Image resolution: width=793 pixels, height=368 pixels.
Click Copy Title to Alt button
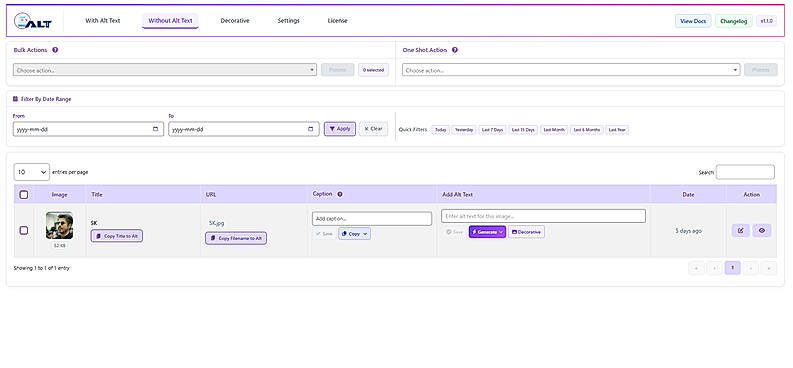tap(117, 236)
